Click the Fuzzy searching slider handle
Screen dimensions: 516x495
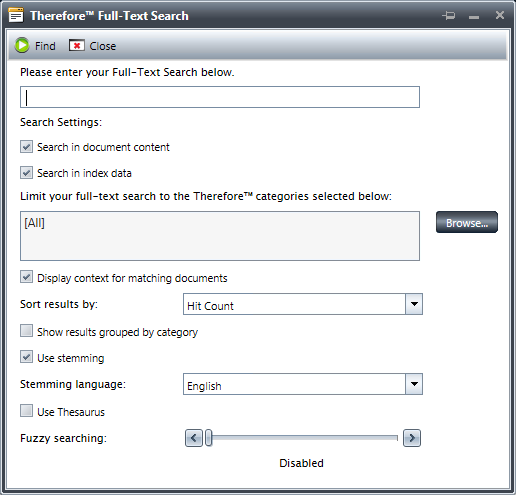(x=209, y=438)
